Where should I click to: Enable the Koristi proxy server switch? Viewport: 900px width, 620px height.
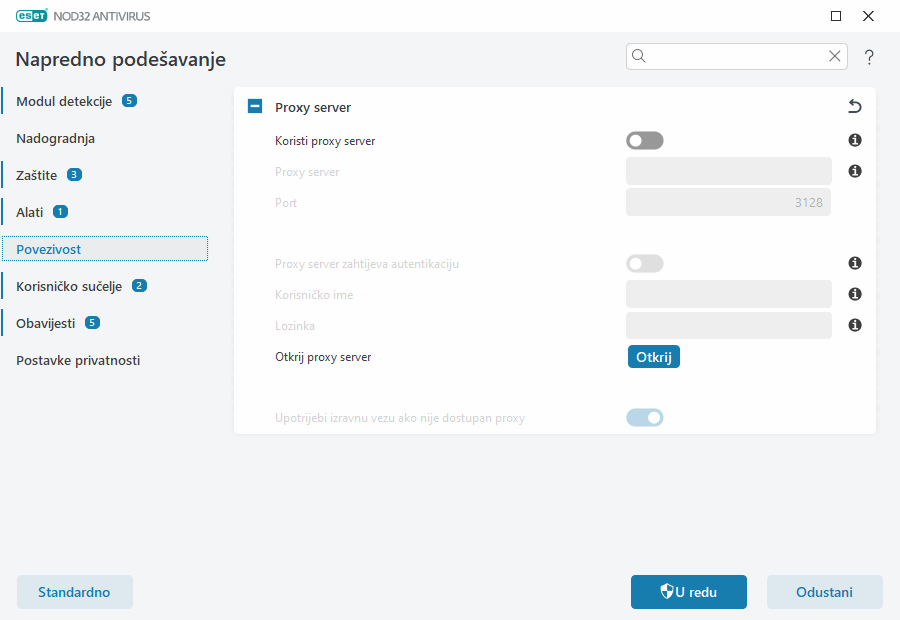pos(645,140)
